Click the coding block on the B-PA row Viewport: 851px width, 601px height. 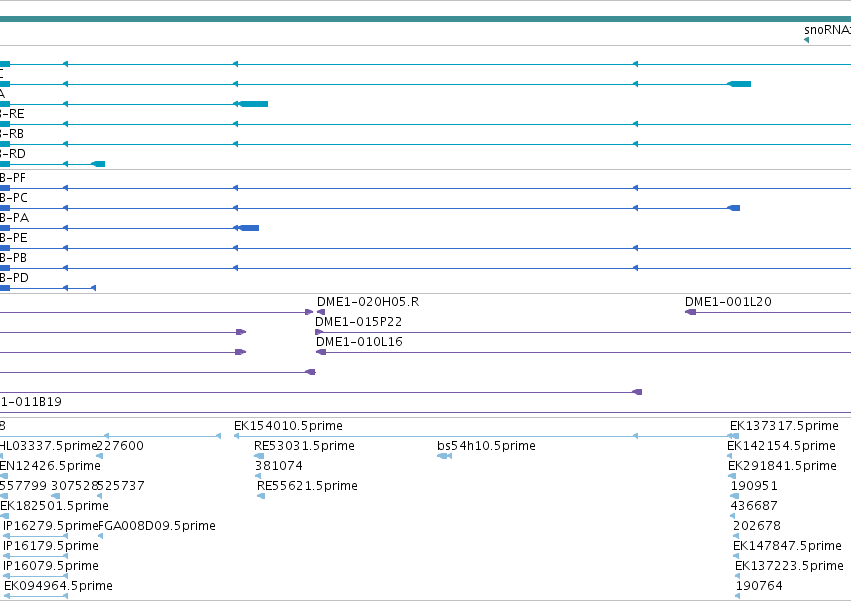249,228
